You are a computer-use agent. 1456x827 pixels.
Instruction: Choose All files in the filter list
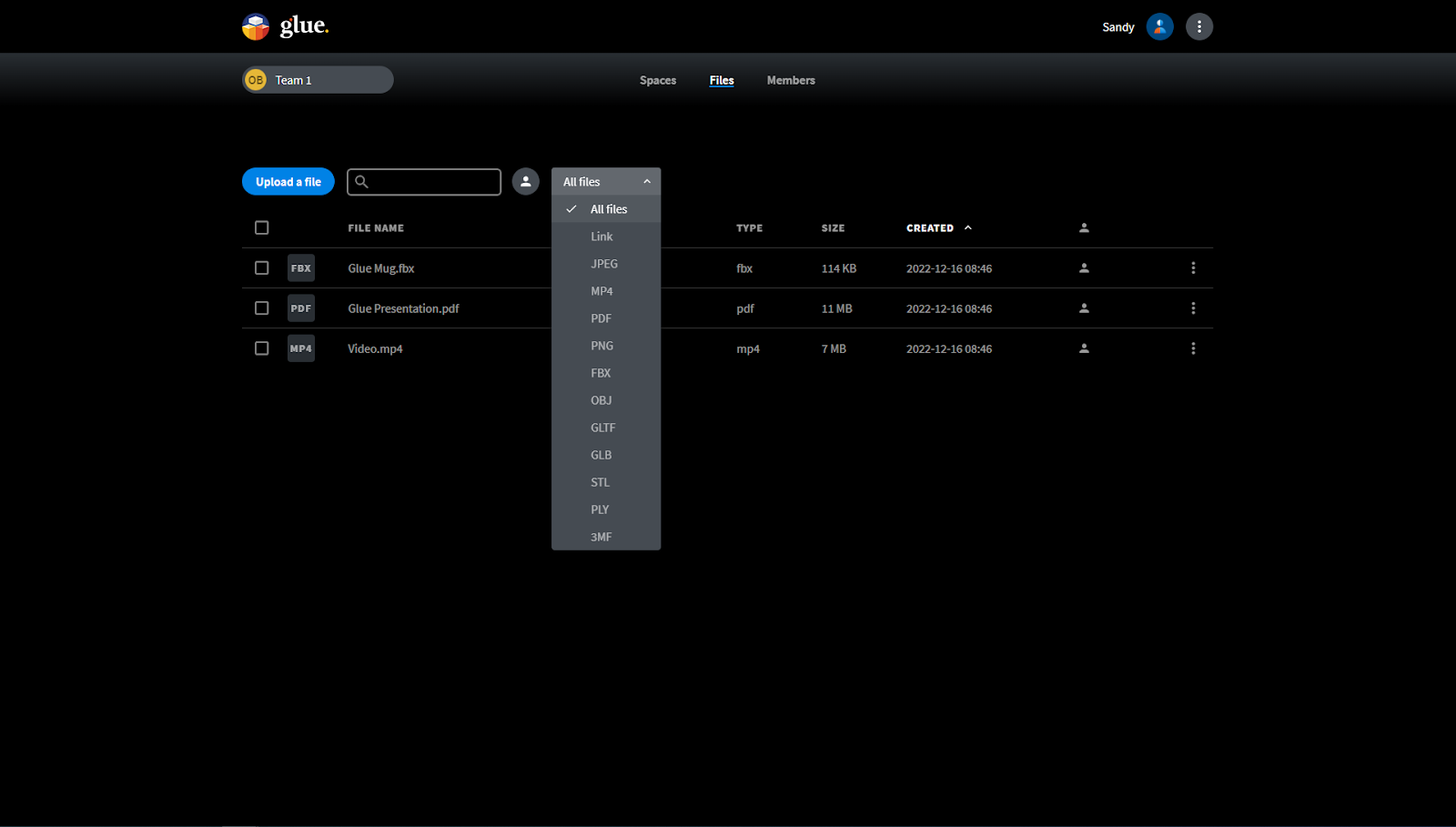tap(606, 209)
